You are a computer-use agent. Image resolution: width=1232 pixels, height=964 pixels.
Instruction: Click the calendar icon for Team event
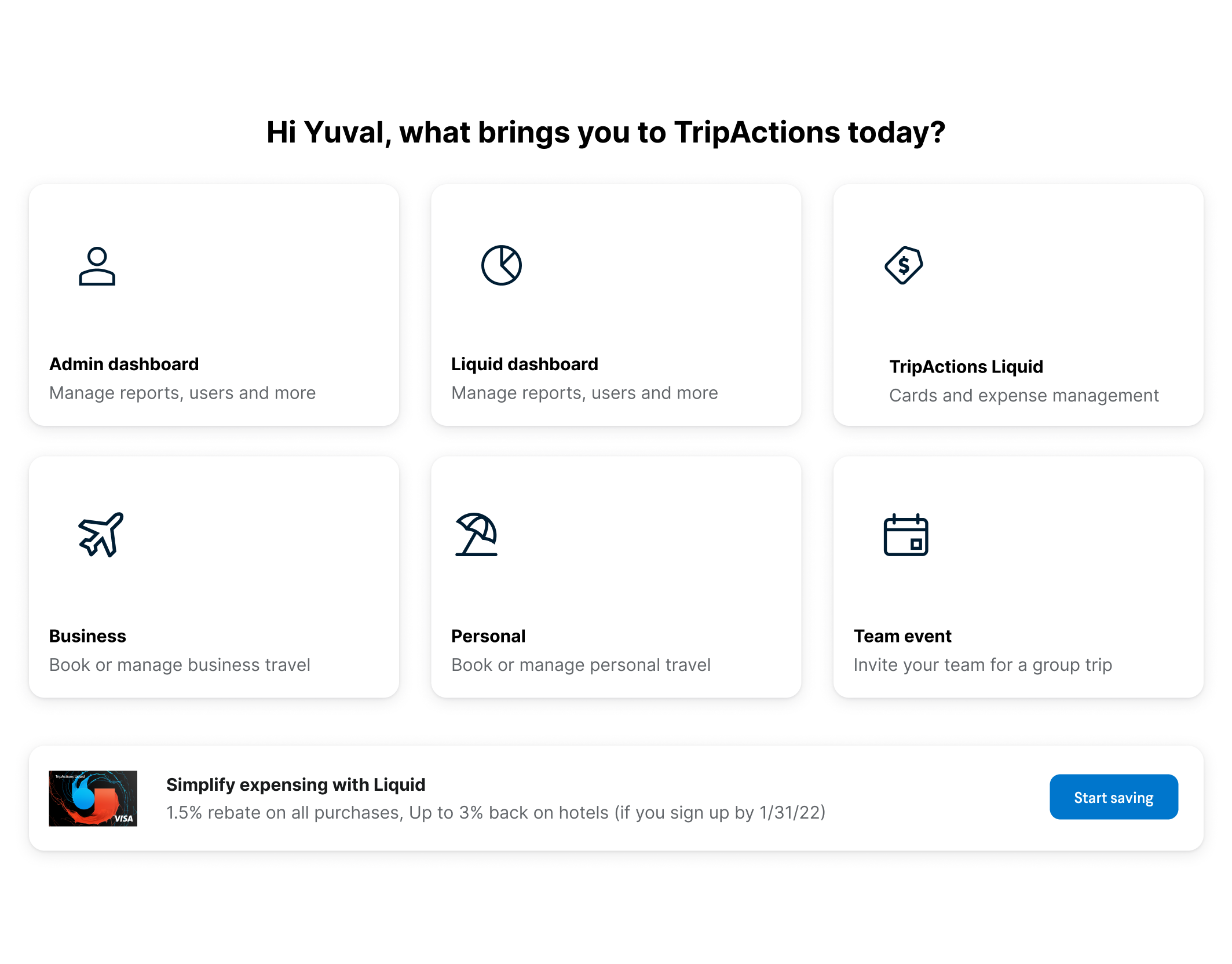(905, 535)
